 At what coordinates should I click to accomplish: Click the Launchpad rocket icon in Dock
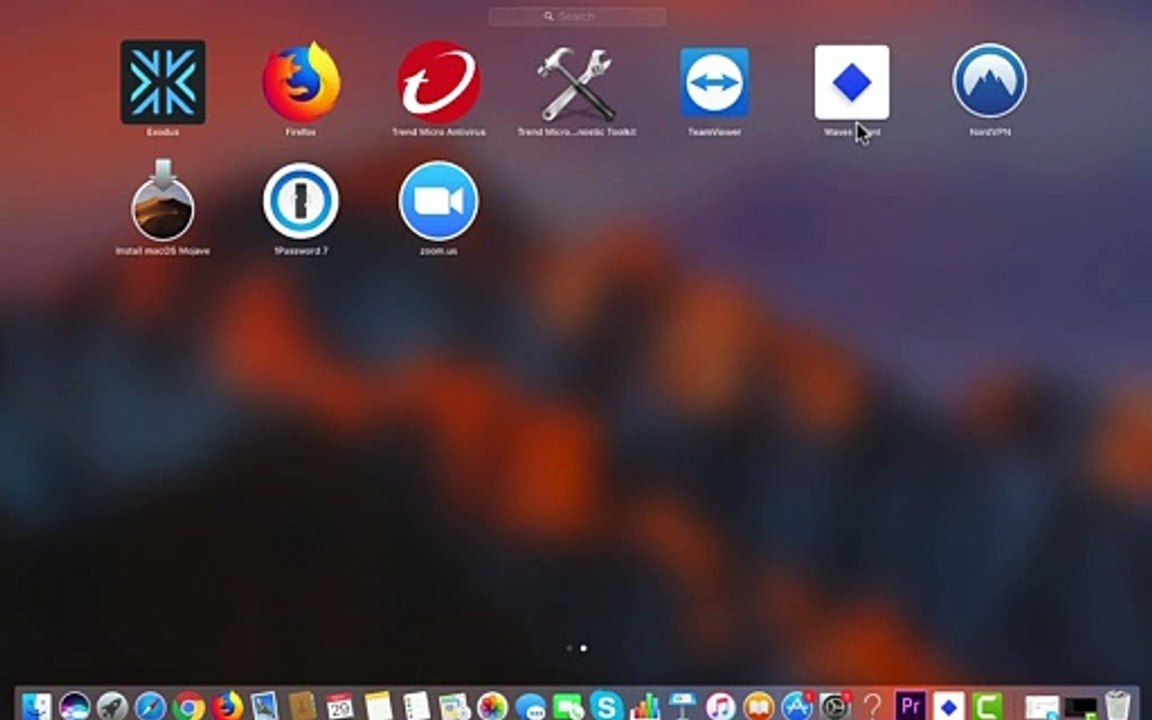tap(112, 706)
